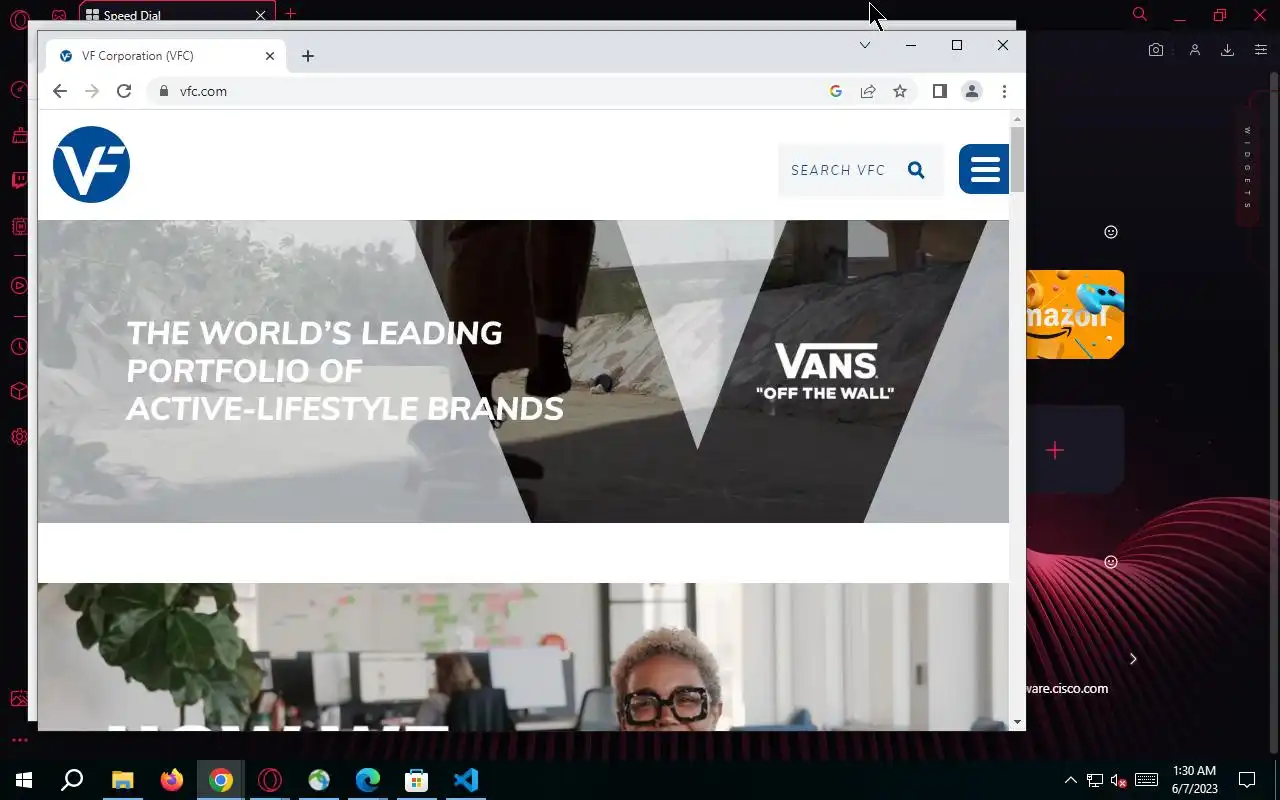Viewport: 1280px width, 800px height.
Task: Click the smiley icon above Amazon tile
Action: coord(1111,232)
